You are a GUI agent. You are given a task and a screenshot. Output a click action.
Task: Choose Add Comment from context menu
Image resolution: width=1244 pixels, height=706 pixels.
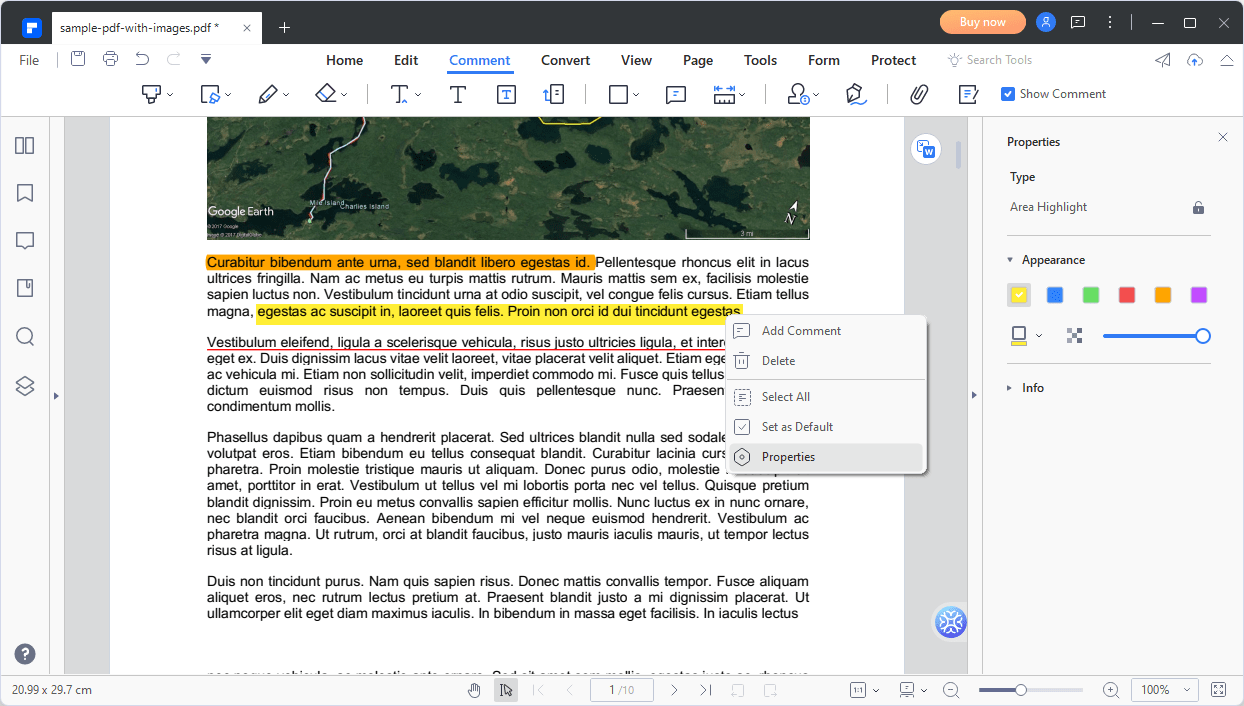[x=826, y=331]
